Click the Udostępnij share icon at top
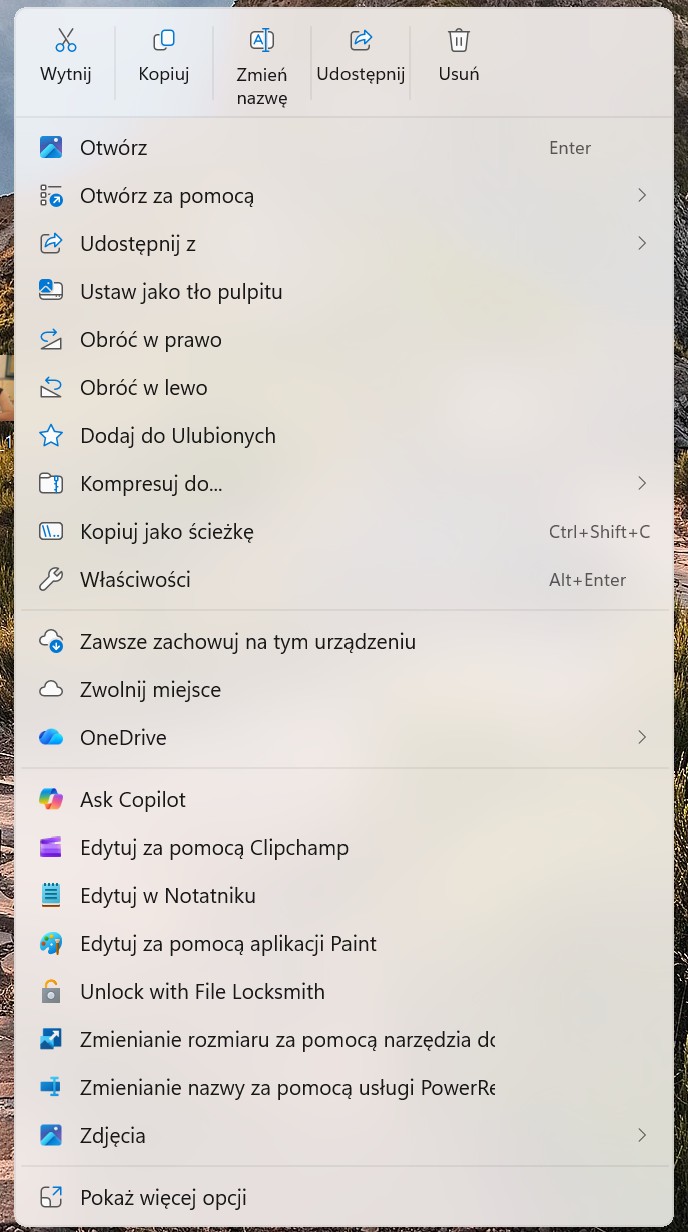Screen dimensions: 688x1232 [x=360, y=40]
